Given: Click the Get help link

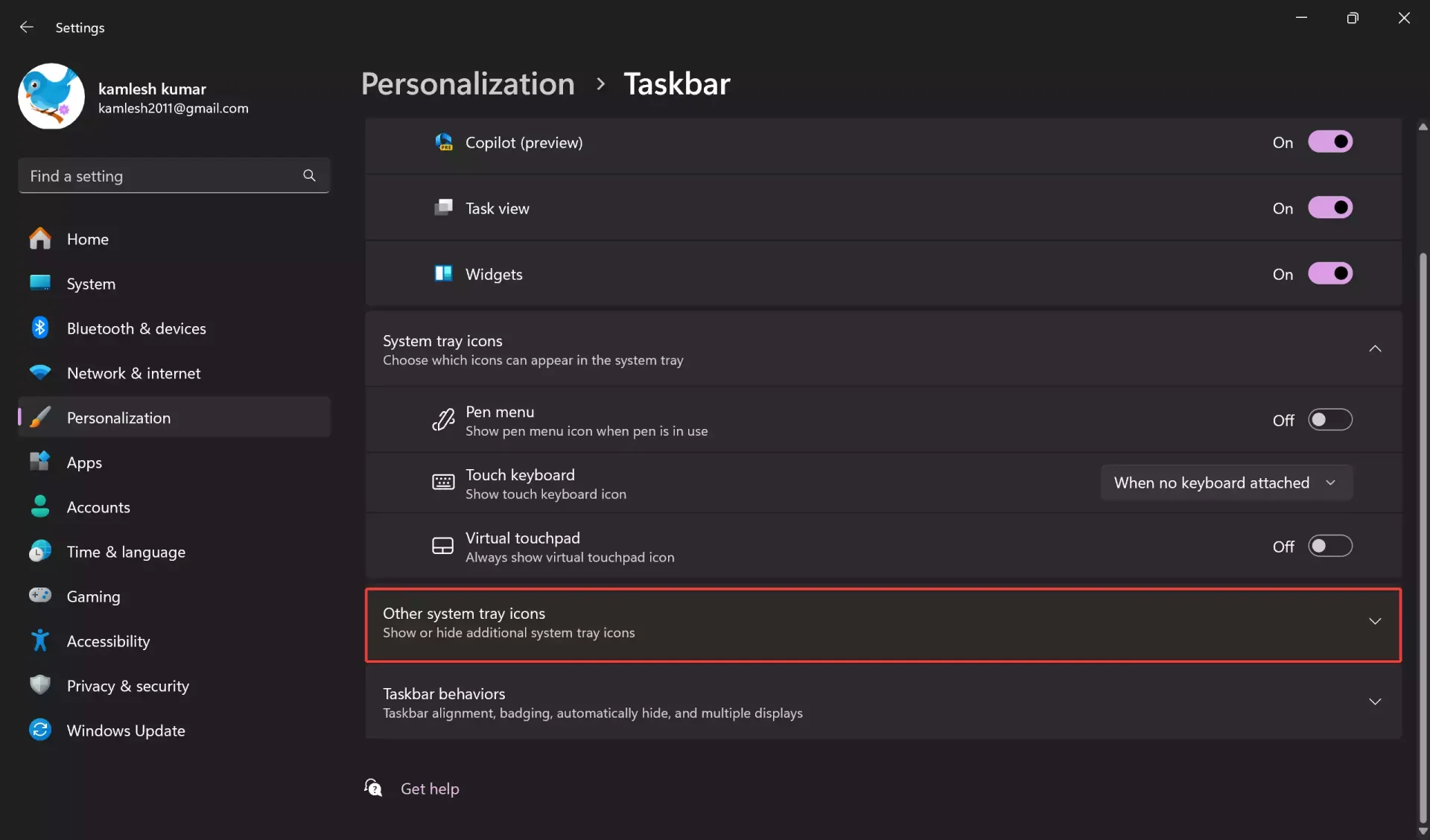Looking at the screenshot, I should point(430,788).
